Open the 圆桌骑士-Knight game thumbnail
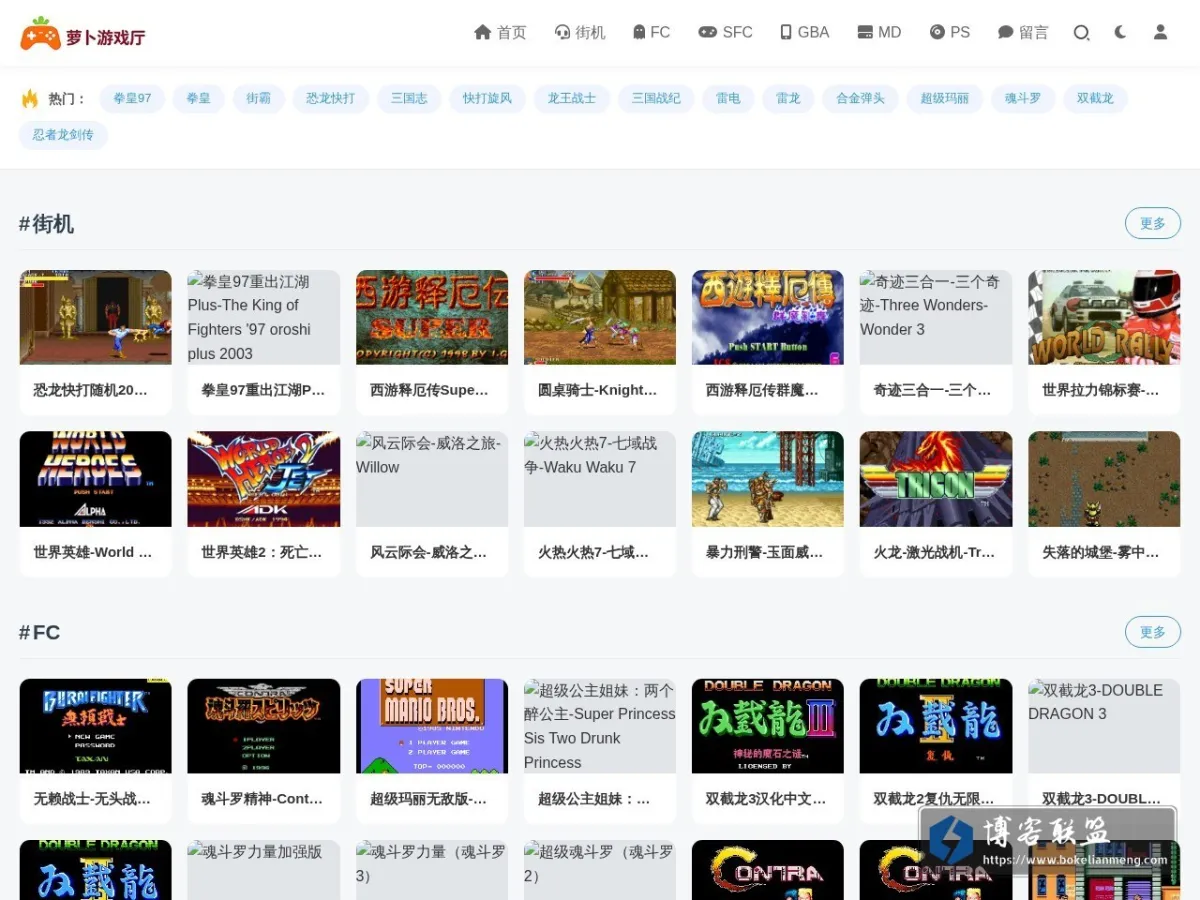Viewport: 1200px width, 900px height. [x=600, y=317]
